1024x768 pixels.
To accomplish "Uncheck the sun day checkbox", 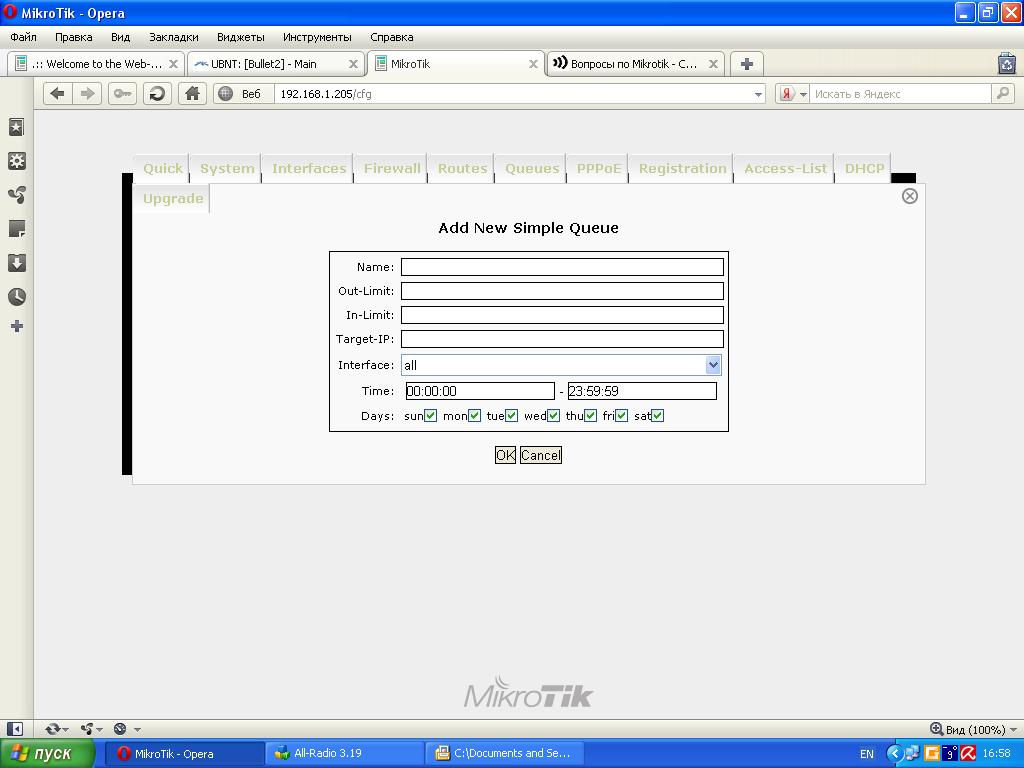I will click(x=430, y=415).
